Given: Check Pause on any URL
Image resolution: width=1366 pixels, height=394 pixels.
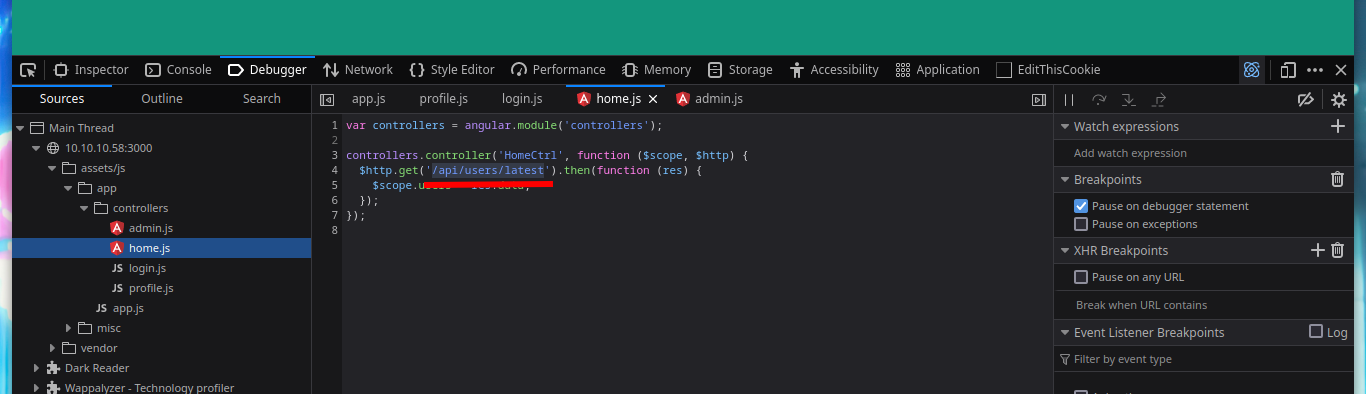Looking at the screenshot, I should coord(1081,277).
